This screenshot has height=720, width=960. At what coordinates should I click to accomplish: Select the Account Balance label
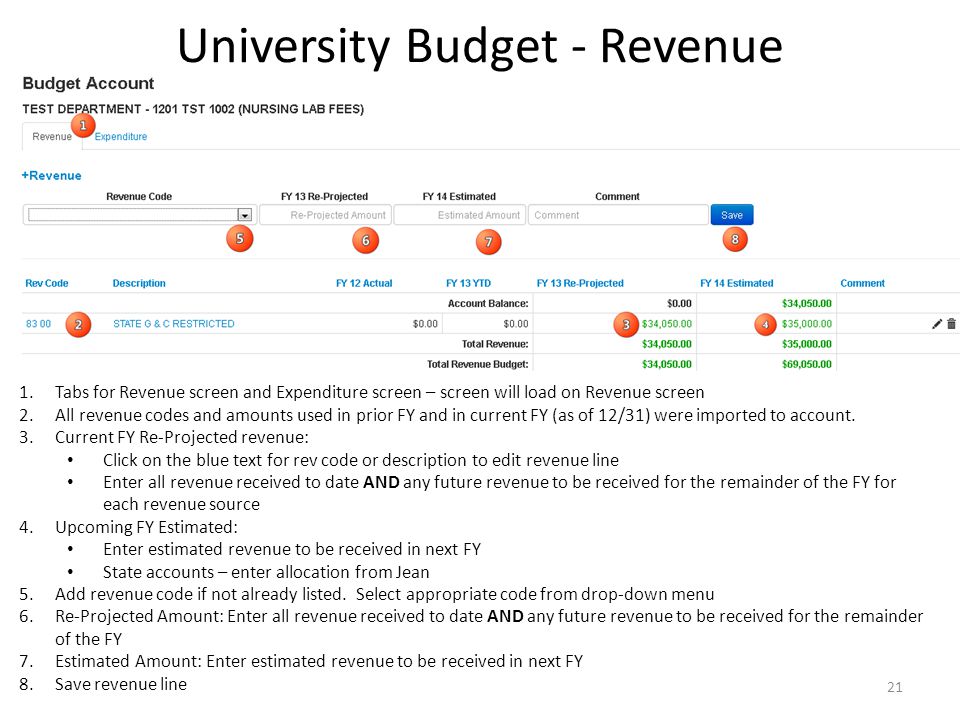tap(488, 304)
